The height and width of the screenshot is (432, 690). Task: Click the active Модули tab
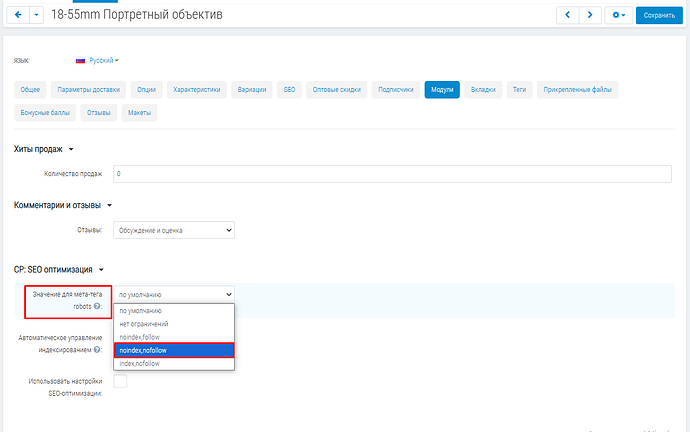point(442,89)
